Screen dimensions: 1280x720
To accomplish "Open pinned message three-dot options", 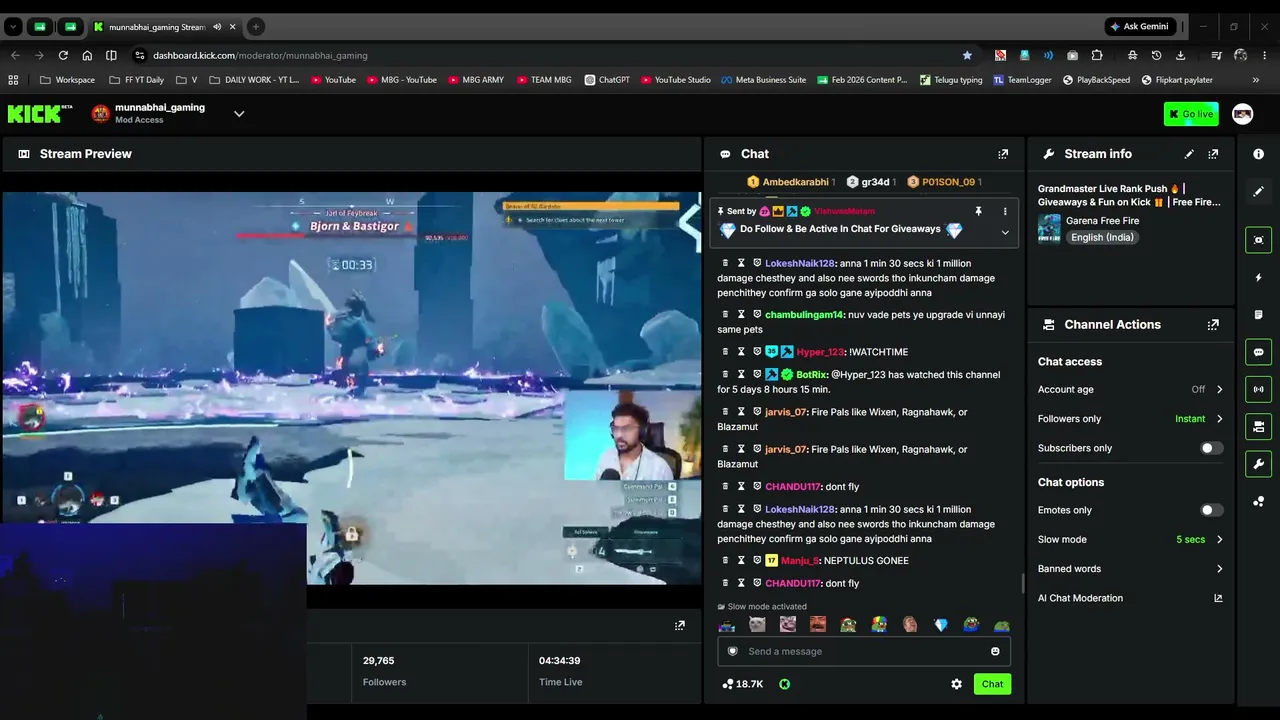I will pos(1005,211).
